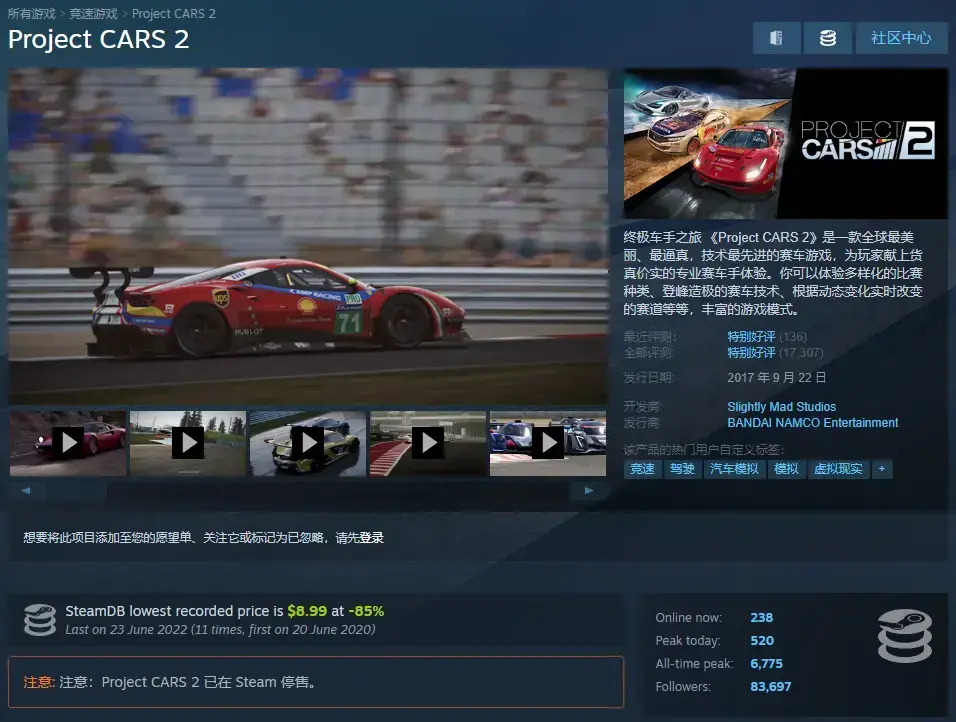The image size is (956, 722).
Task: Play the fourth video thumbnail showing track curbs
Action: point(427,442)
